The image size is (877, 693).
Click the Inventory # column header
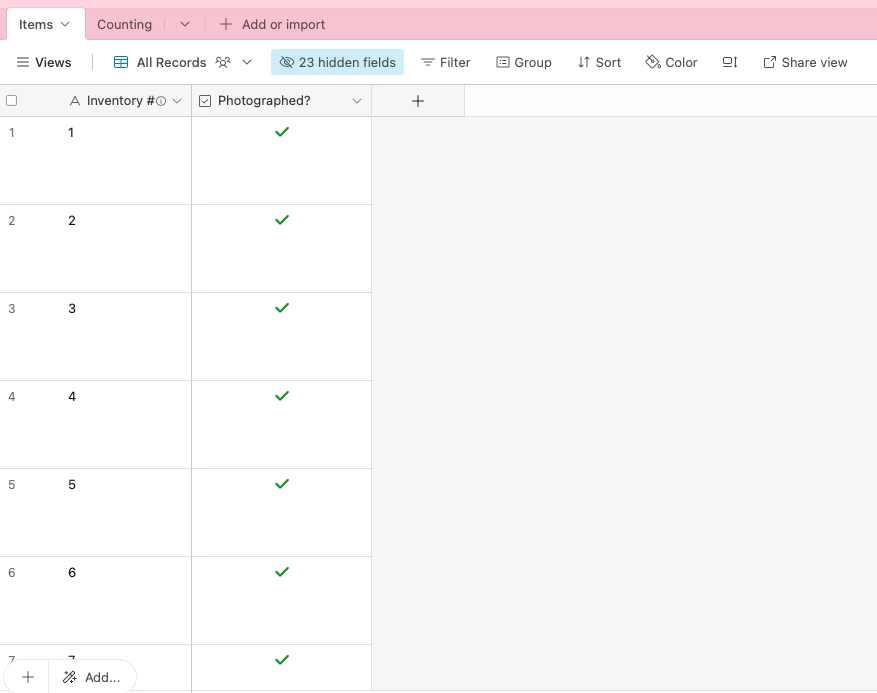coord(120,101)
